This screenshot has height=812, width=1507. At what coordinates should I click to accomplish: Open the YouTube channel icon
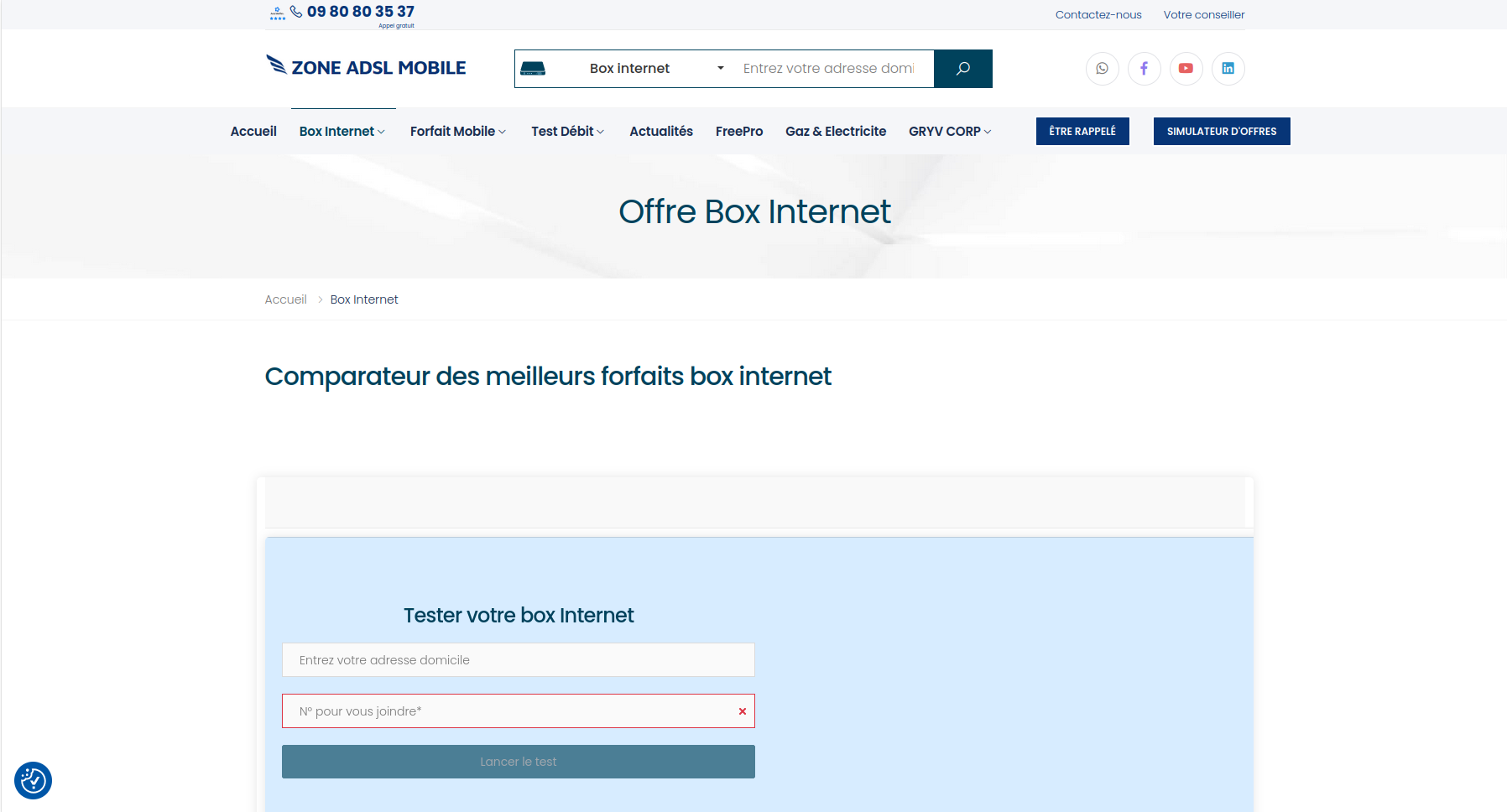[x=1186, y=69]
